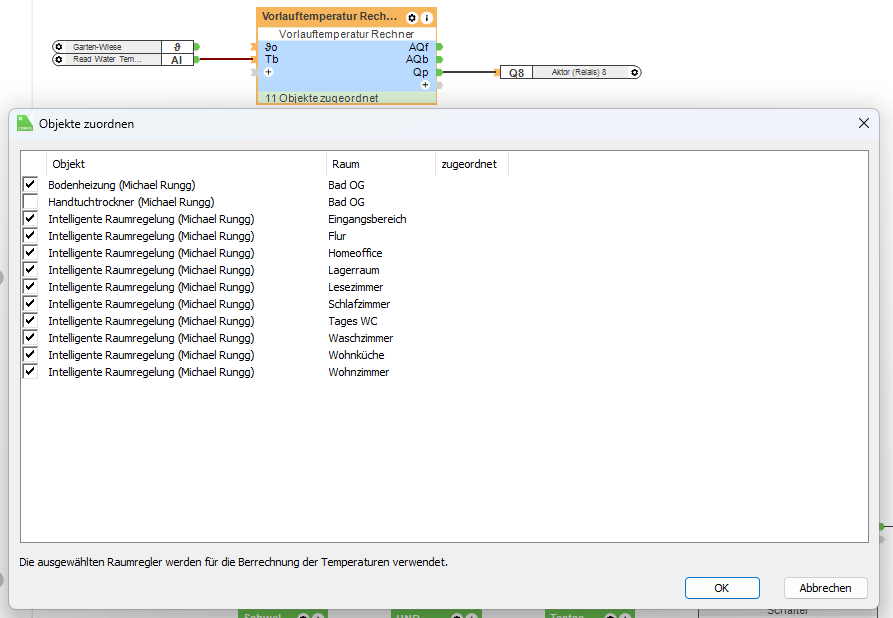Image resolution: width=893 pixels, height=618 pixels.
Task: Toggle Raumregelung checkbox for Wohnzimmer
Action: point(30,372)
